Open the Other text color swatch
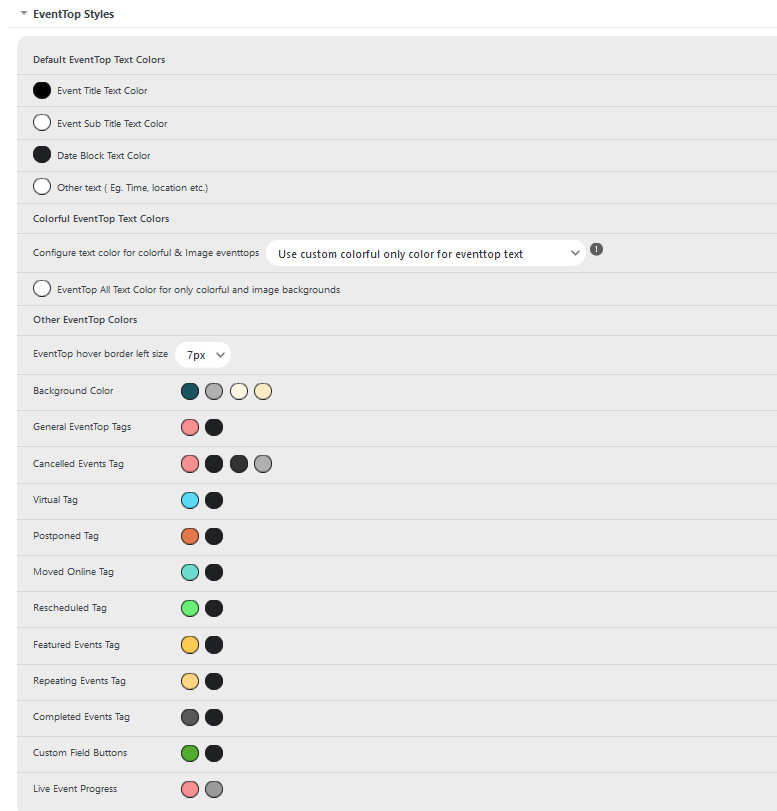Viewport: 777px width, 811px height. click(42, 187)
